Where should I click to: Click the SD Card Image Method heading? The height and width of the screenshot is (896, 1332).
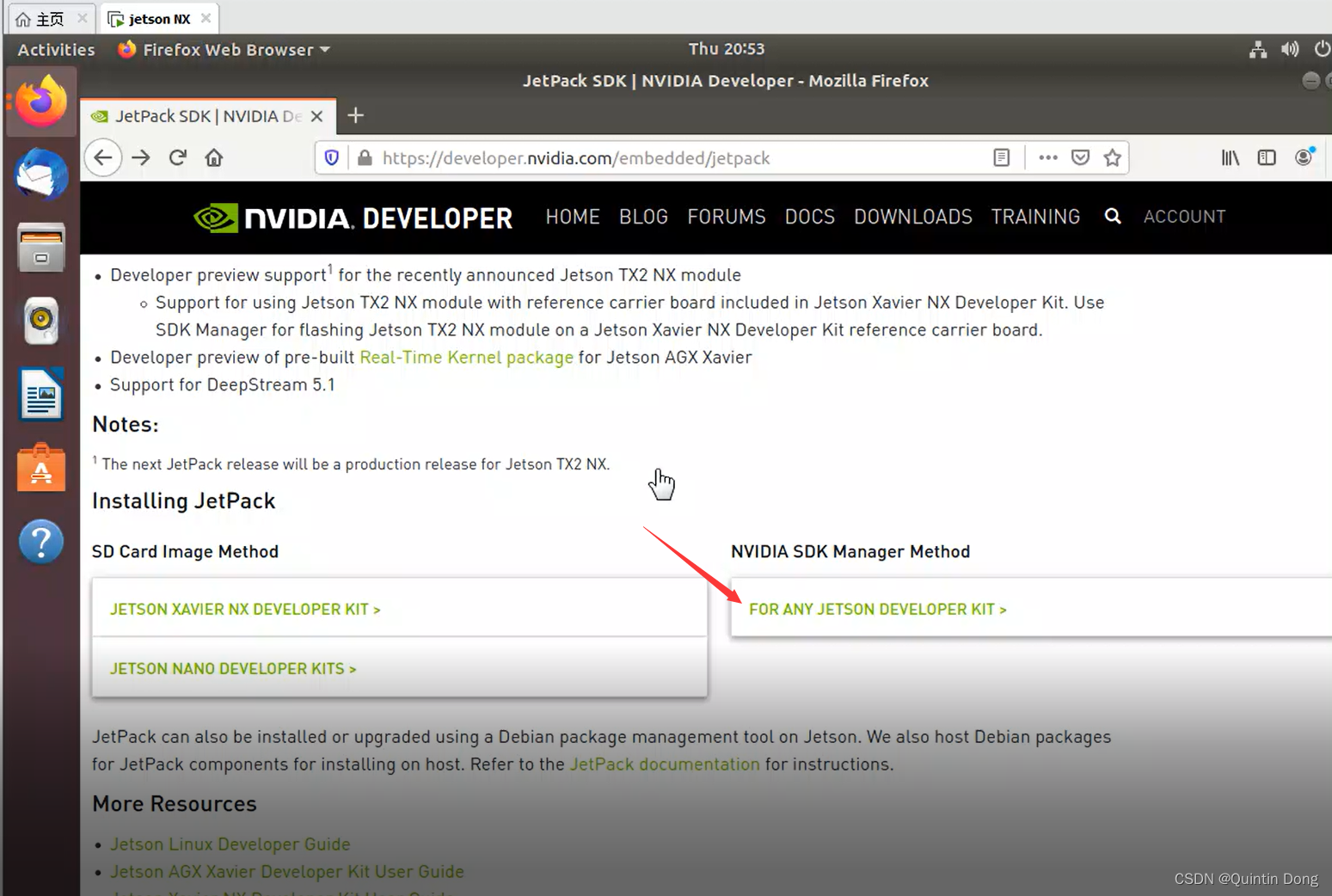pos(185,551)
